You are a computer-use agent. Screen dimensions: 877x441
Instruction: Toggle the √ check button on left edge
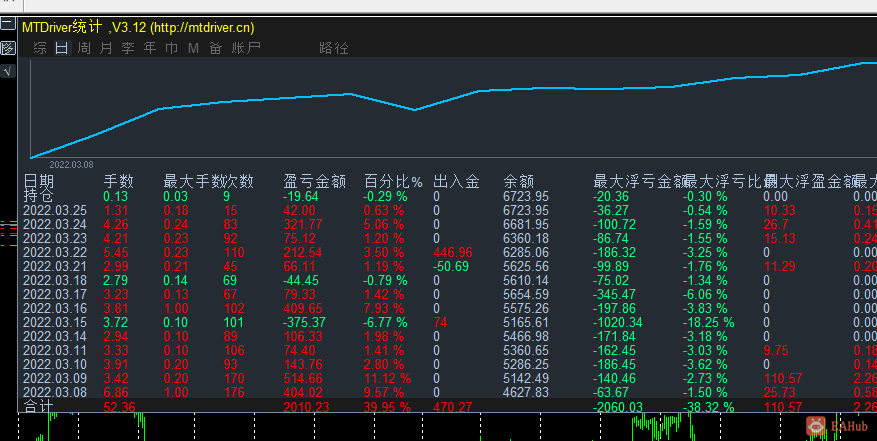coord(7,71)
